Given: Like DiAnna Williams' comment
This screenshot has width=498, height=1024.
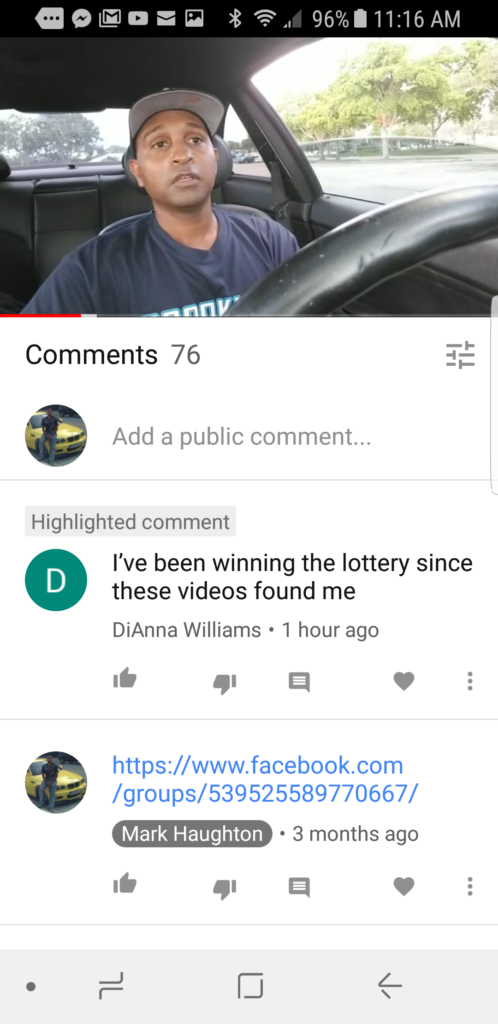Looking at the screenshot, I should point(125,680).
